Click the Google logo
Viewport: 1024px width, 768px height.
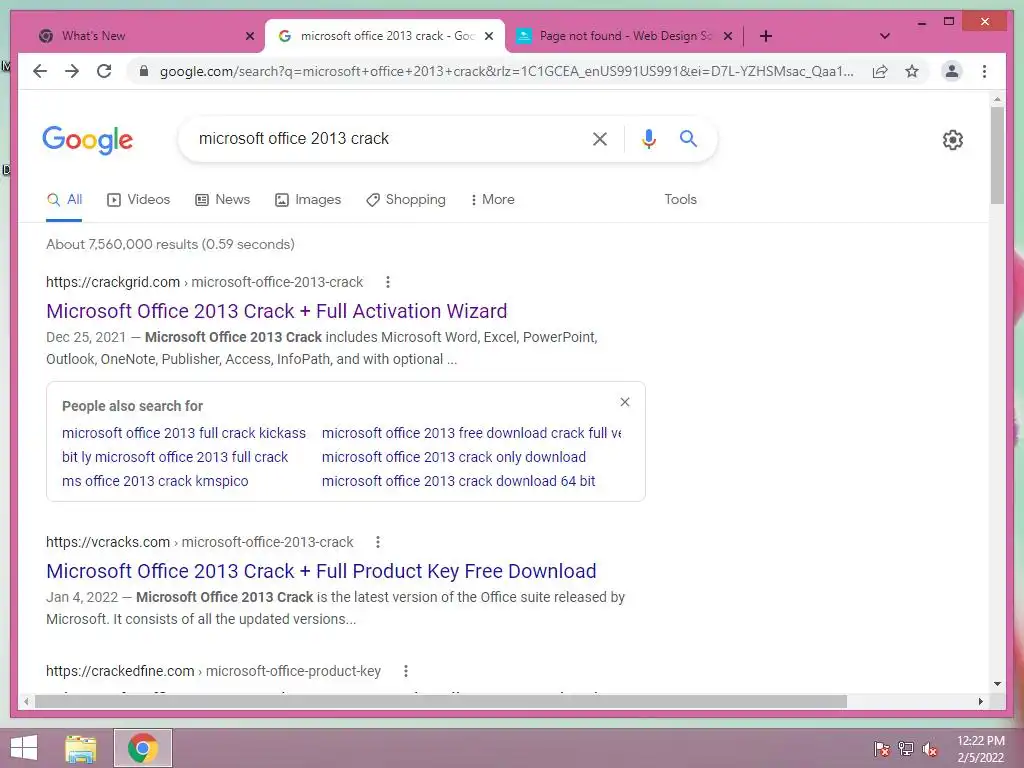pos(88,140)
